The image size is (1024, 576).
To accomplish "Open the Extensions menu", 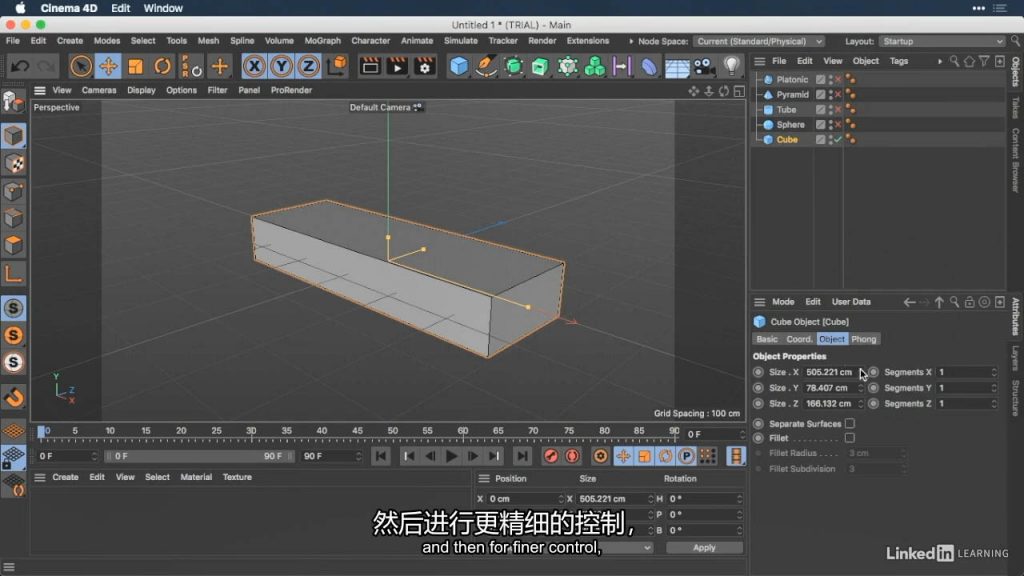I will 588,40.
